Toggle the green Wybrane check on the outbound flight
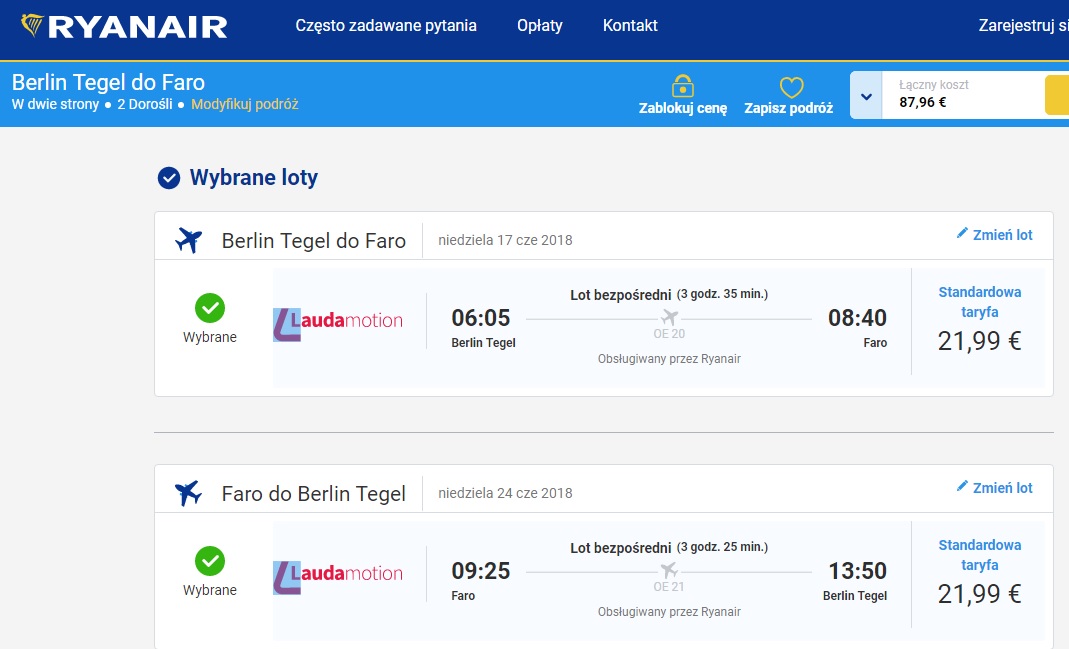 click(210, 308)
